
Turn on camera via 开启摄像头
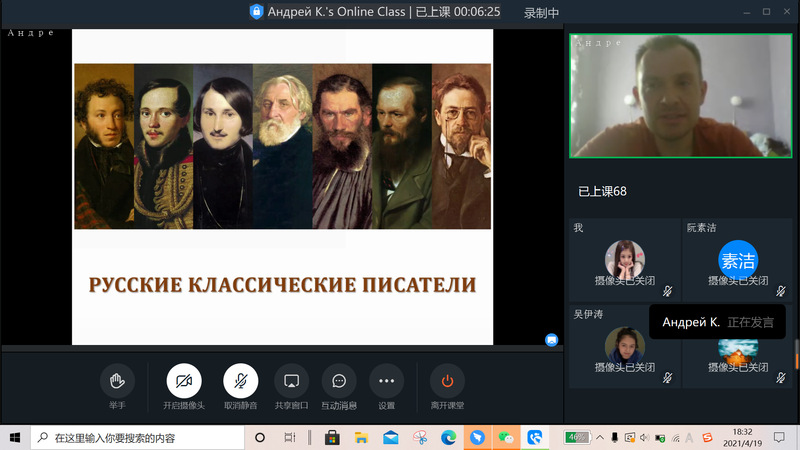[x=184, y=381]
